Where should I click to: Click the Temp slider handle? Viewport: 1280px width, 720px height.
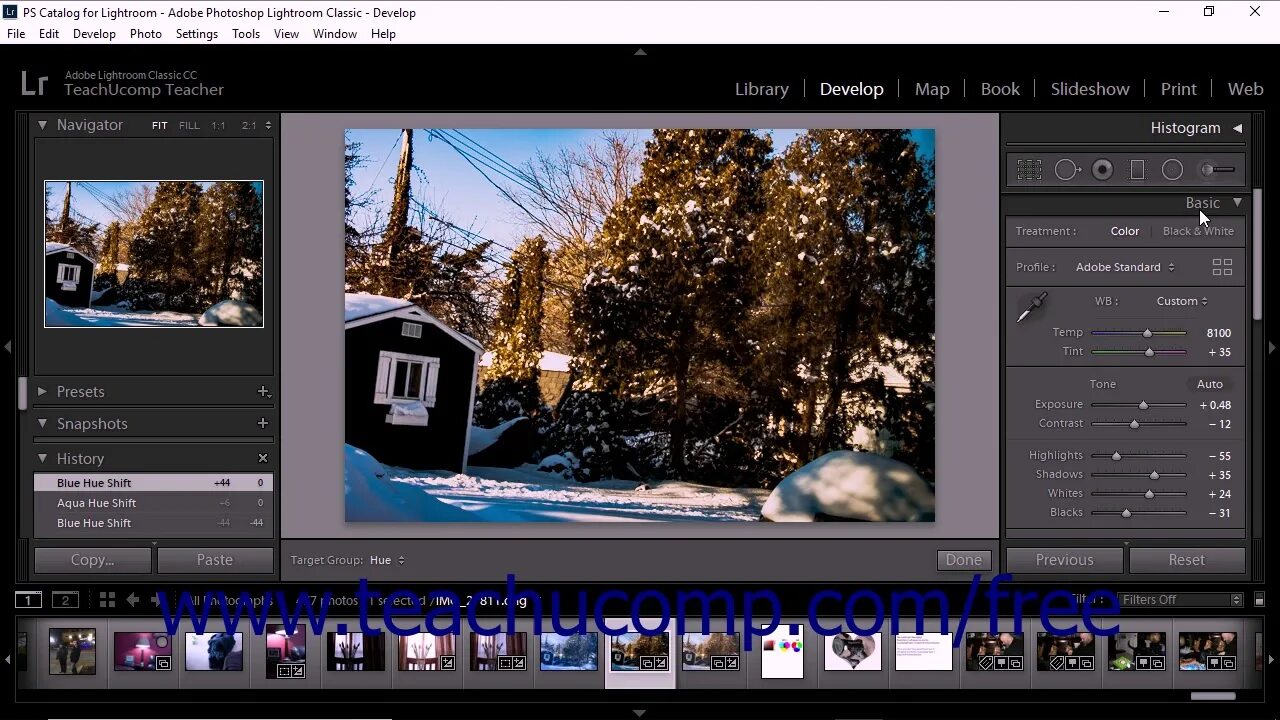(1147, 333)
